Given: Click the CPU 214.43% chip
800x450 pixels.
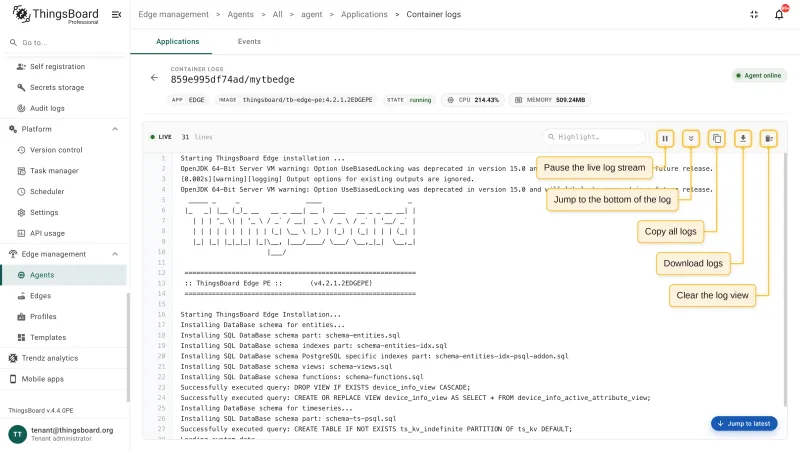Looking at the screenshot, I should click(473, 100).
